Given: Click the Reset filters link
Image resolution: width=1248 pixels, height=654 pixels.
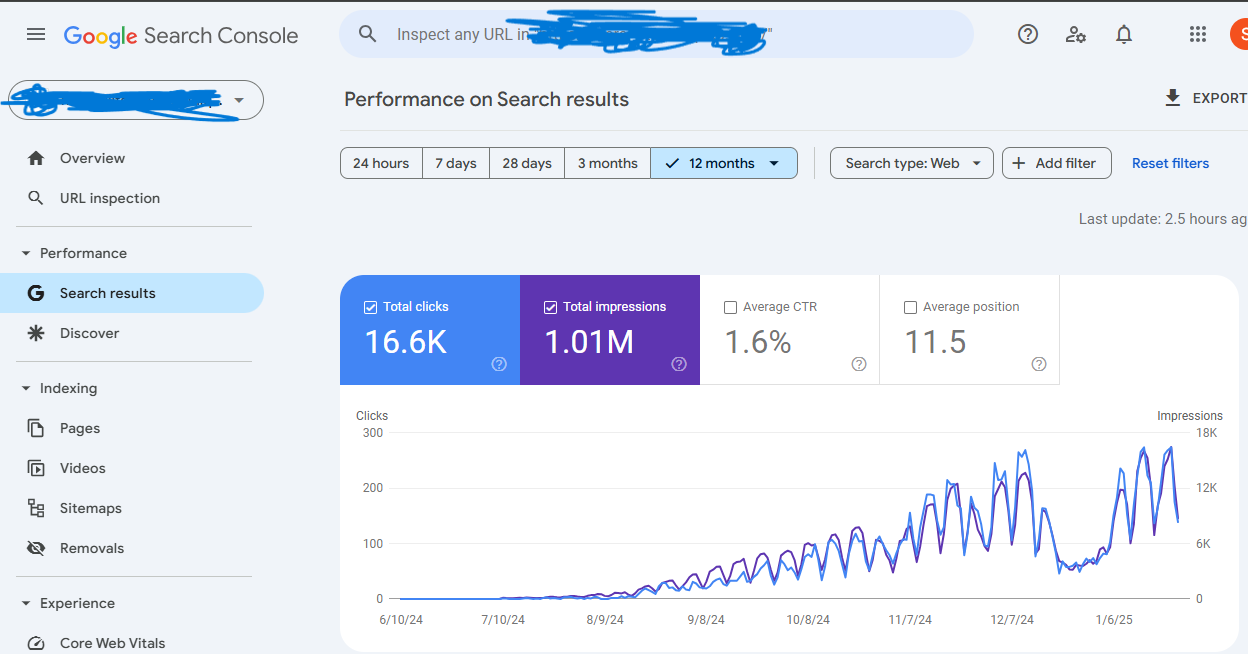Looking at the screenshot, I should pyautogui.click(x=1170, y=163).
